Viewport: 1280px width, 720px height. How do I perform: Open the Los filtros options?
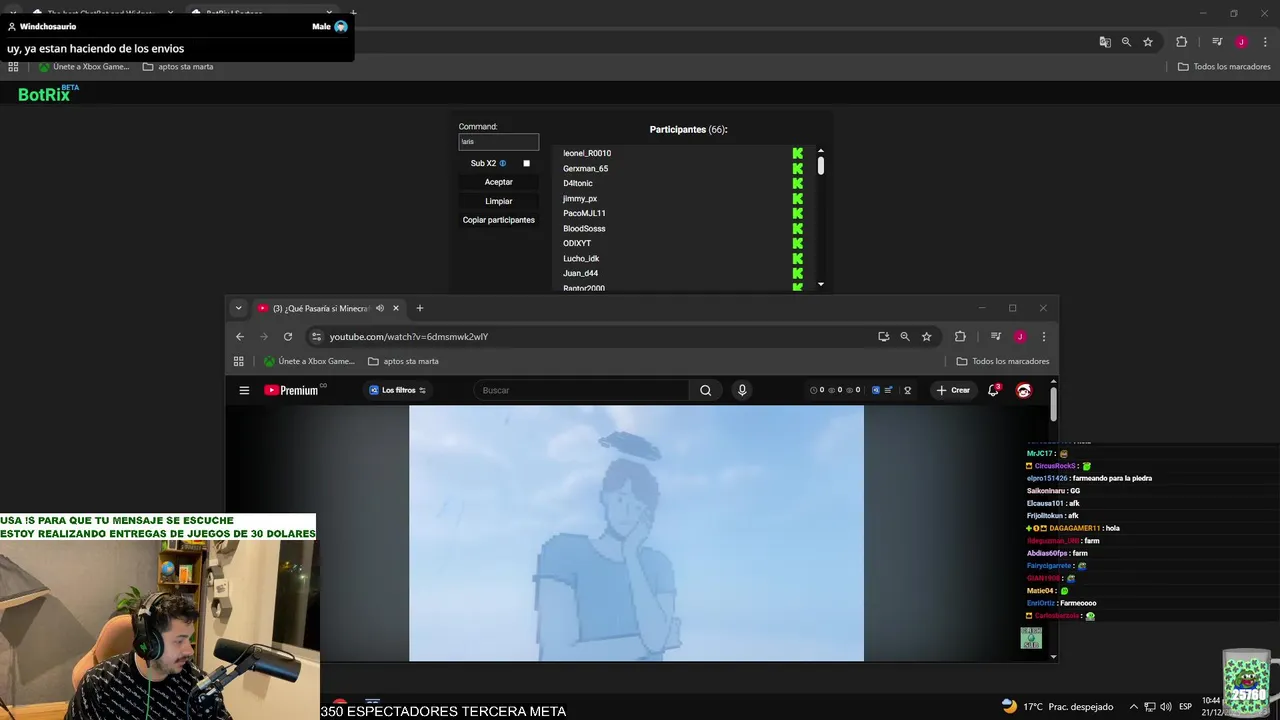coord(398,390)
